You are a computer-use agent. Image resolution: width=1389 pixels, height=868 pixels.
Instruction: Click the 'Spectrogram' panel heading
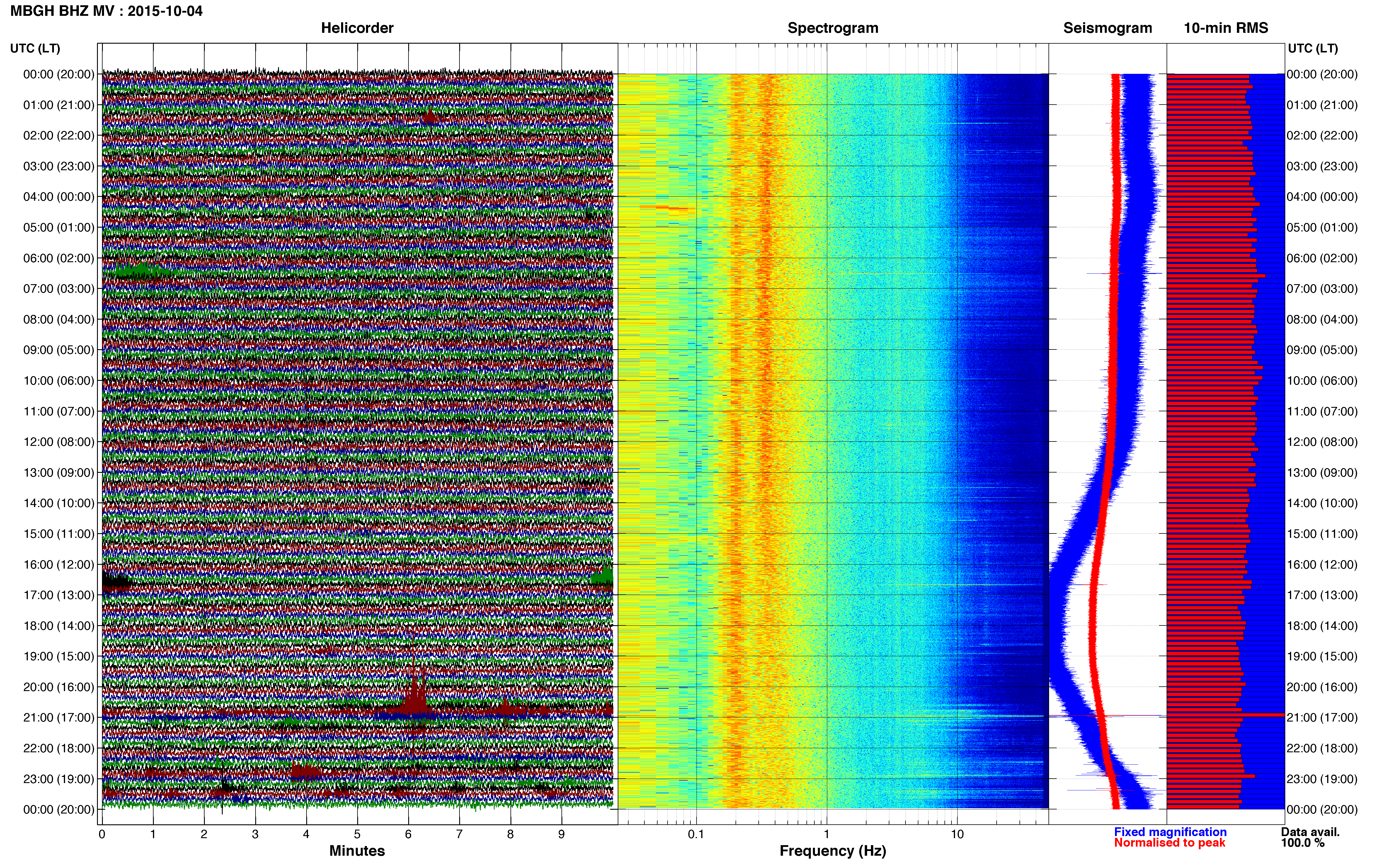(833, 28)
